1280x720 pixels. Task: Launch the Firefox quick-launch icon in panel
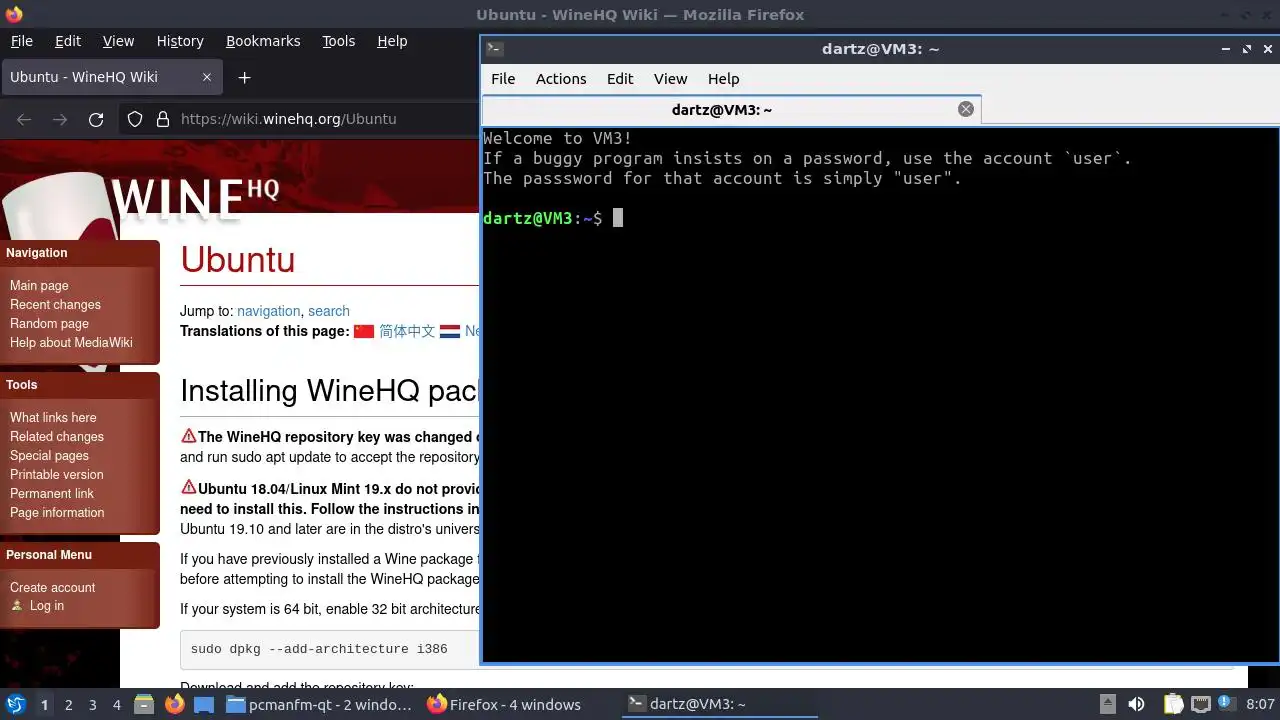[174, 704]
